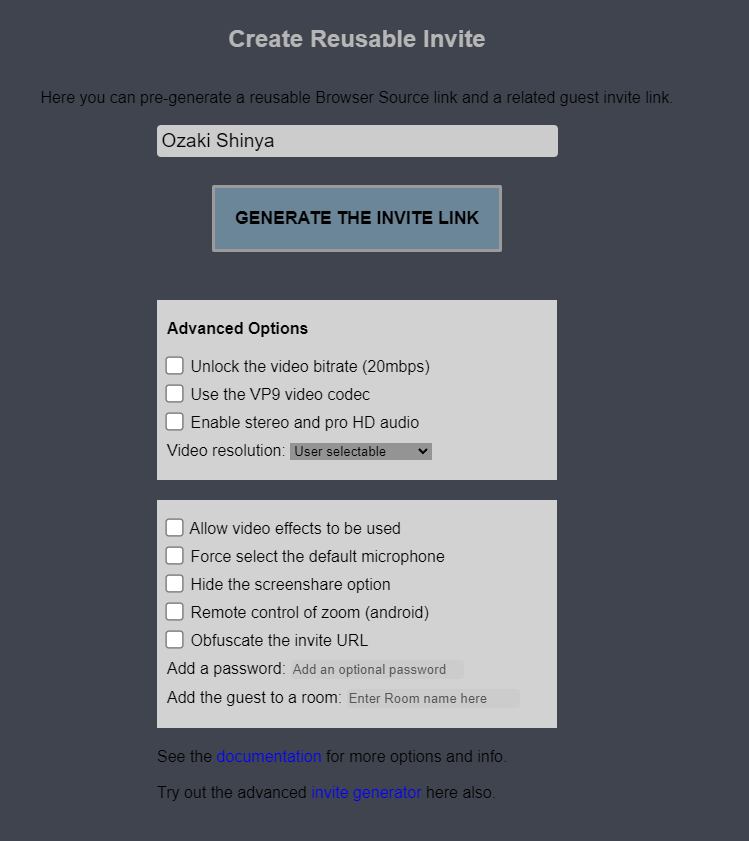Open the Video resolution dropdown
The width and height of the screenshot is (749, 841).
click(360, 452)
